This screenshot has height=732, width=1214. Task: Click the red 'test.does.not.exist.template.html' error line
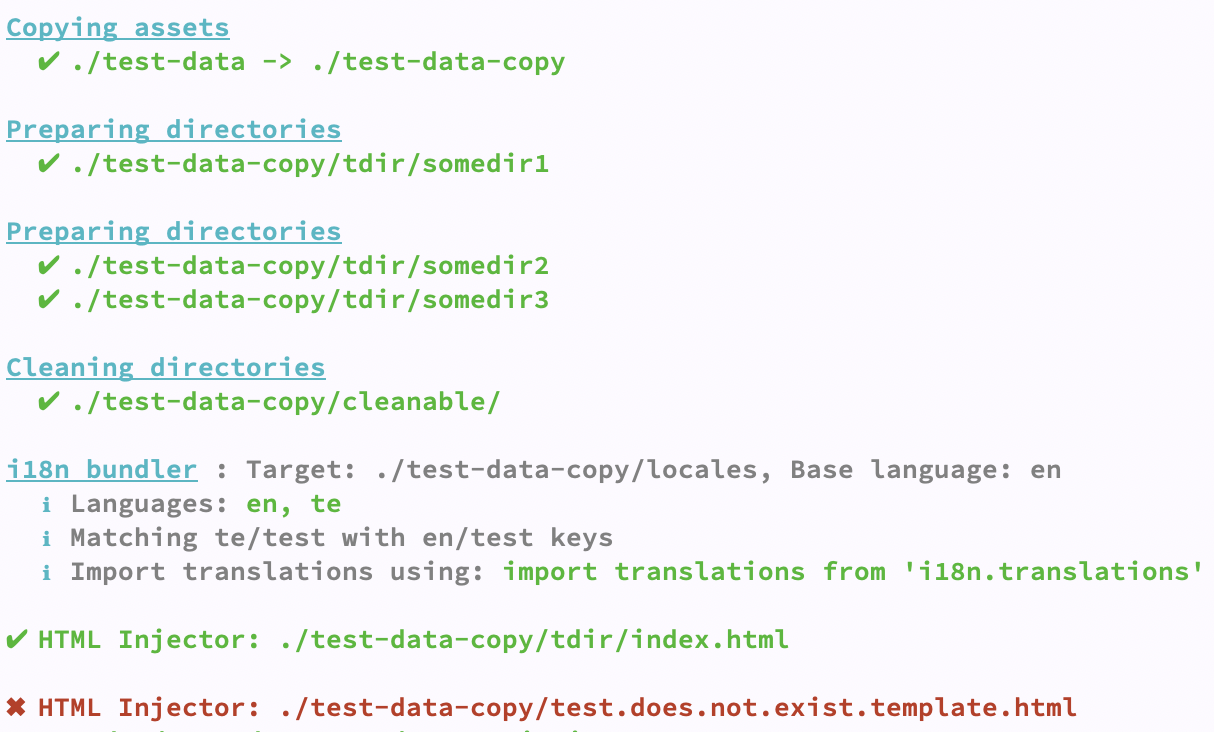pyautogui.click(x=558, y=708)
